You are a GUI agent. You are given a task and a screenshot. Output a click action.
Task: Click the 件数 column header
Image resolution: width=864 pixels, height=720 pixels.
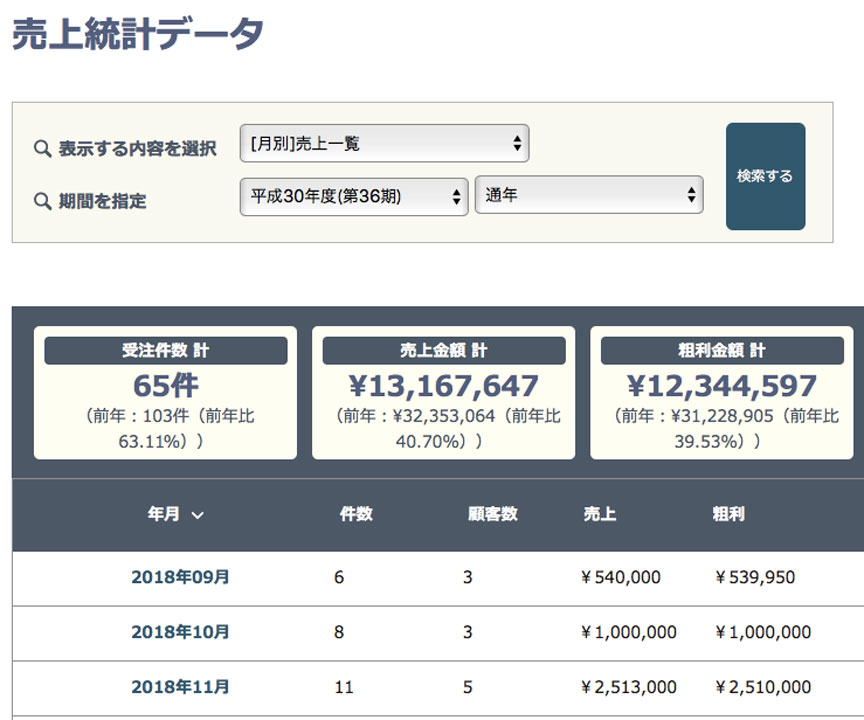click(356, 514)
